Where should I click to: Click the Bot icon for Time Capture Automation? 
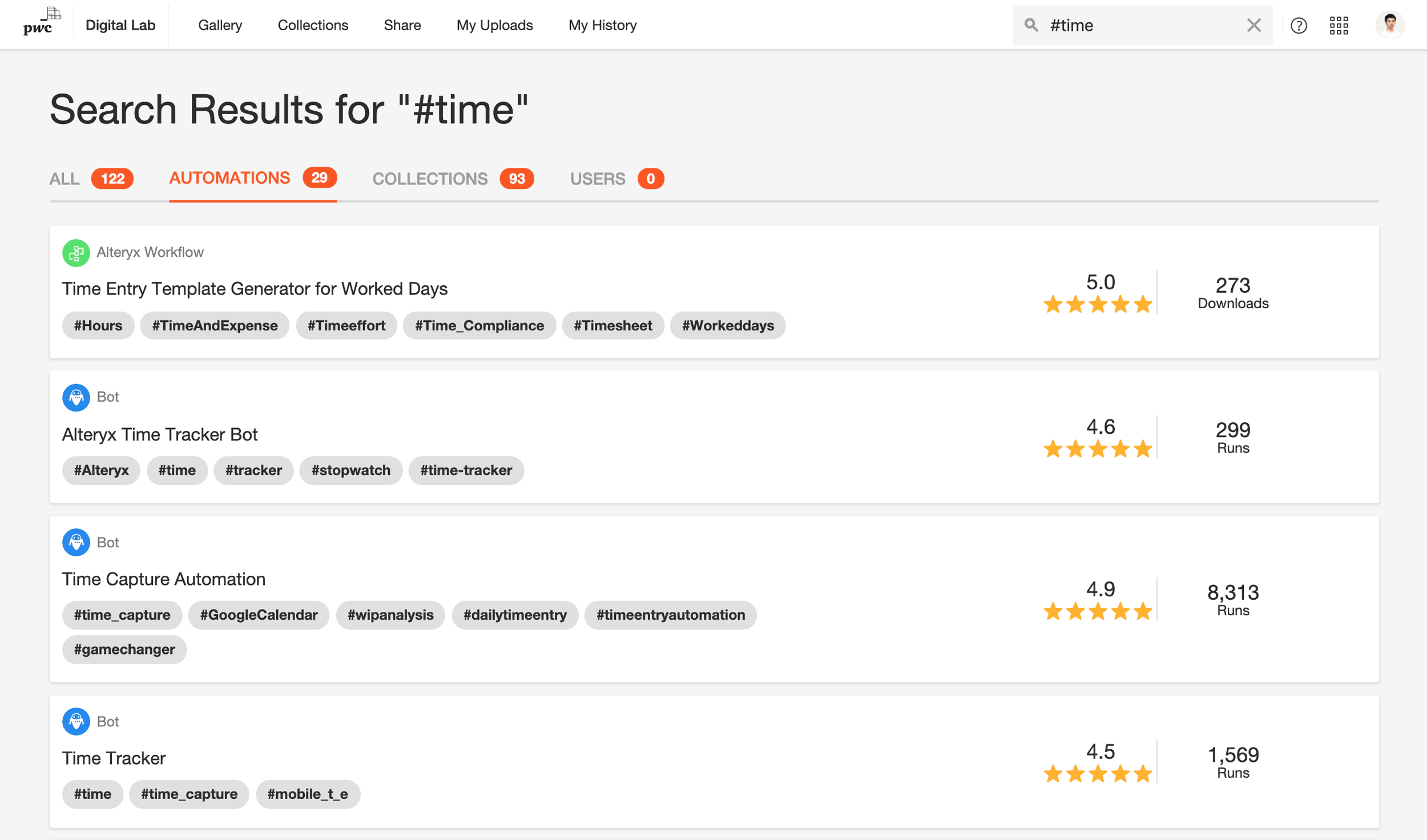[x=76, y=542]
